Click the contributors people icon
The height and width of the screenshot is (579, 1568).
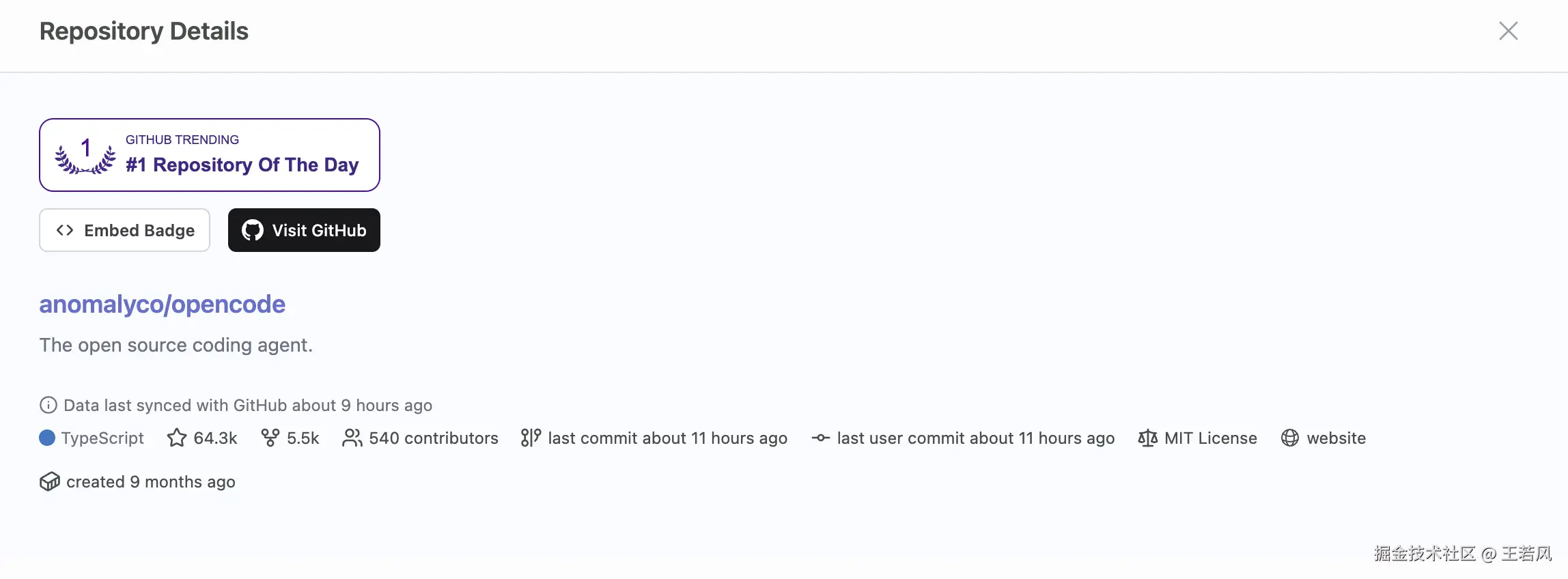click(x=352, y=438)
